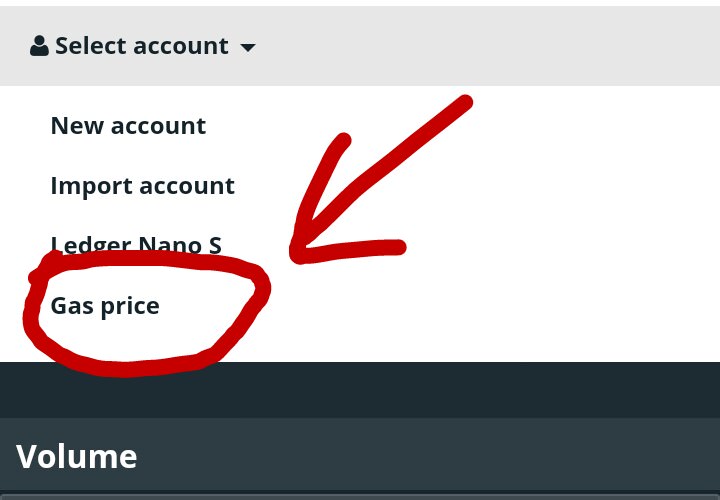The height and width of the screenshot is (500, 720).
Task: Select the Ledger Nano S option
Action: (x=136, y=244)
